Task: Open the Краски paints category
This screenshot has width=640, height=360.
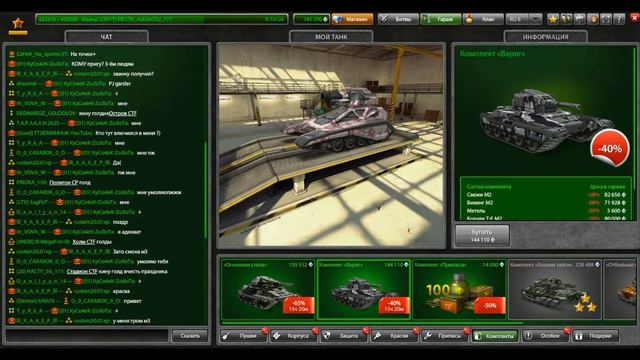Action: pos(394,336)
